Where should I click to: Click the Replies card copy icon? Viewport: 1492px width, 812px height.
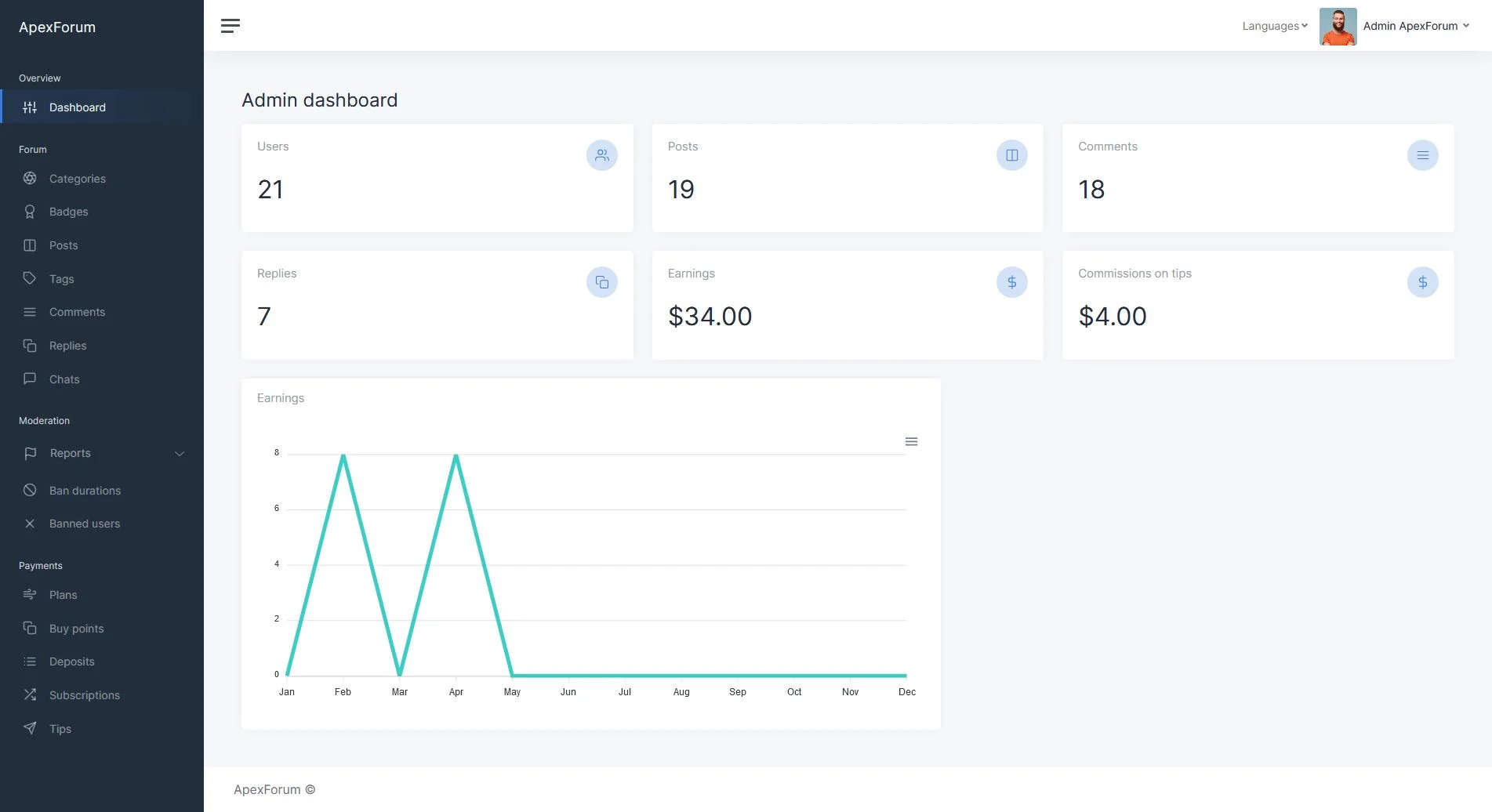(601, 282)
